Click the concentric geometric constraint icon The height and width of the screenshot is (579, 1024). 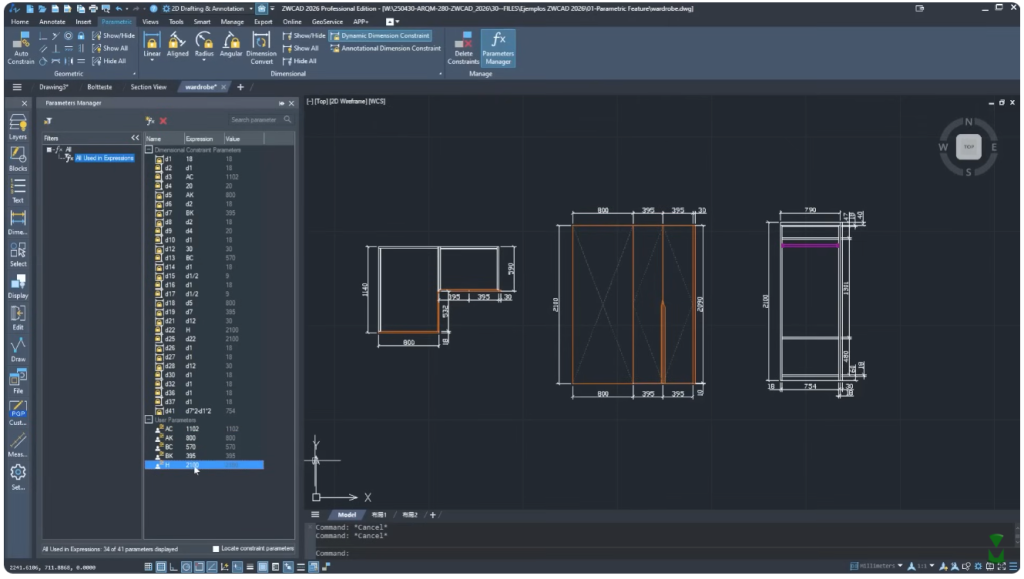[x=68, y=36]
